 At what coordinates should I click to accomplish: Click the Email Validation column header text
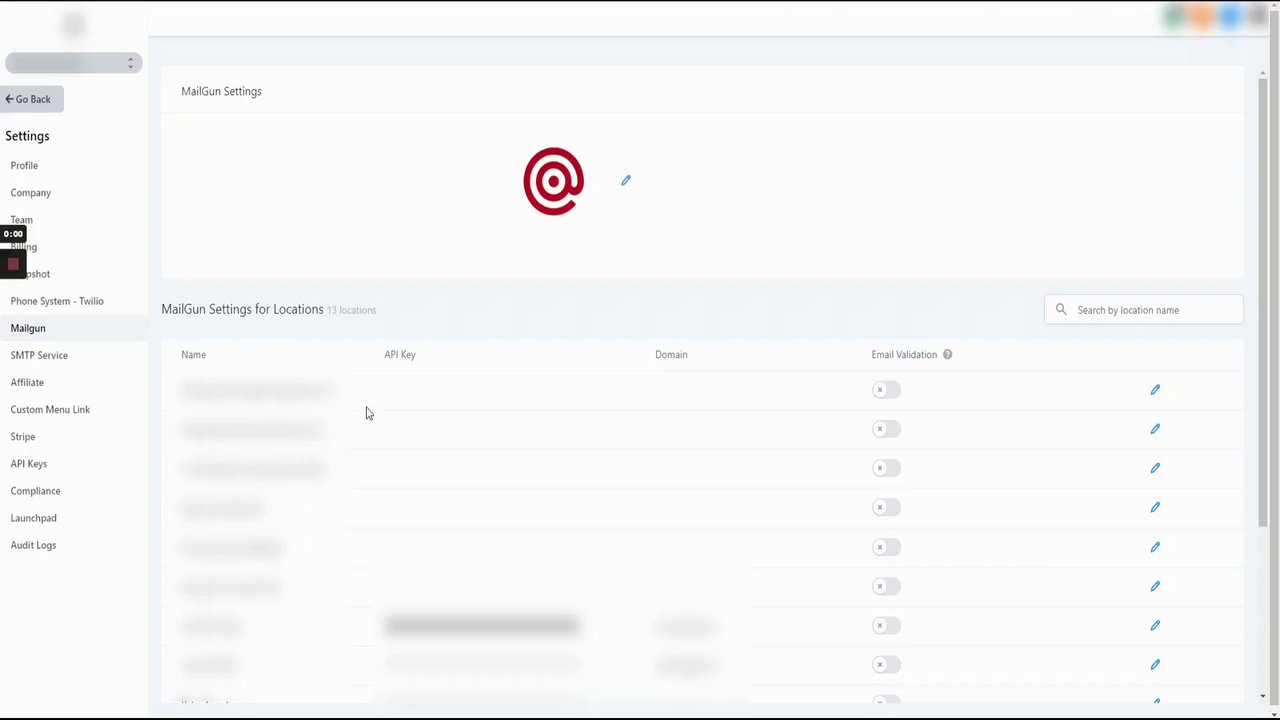pos(904,354)
